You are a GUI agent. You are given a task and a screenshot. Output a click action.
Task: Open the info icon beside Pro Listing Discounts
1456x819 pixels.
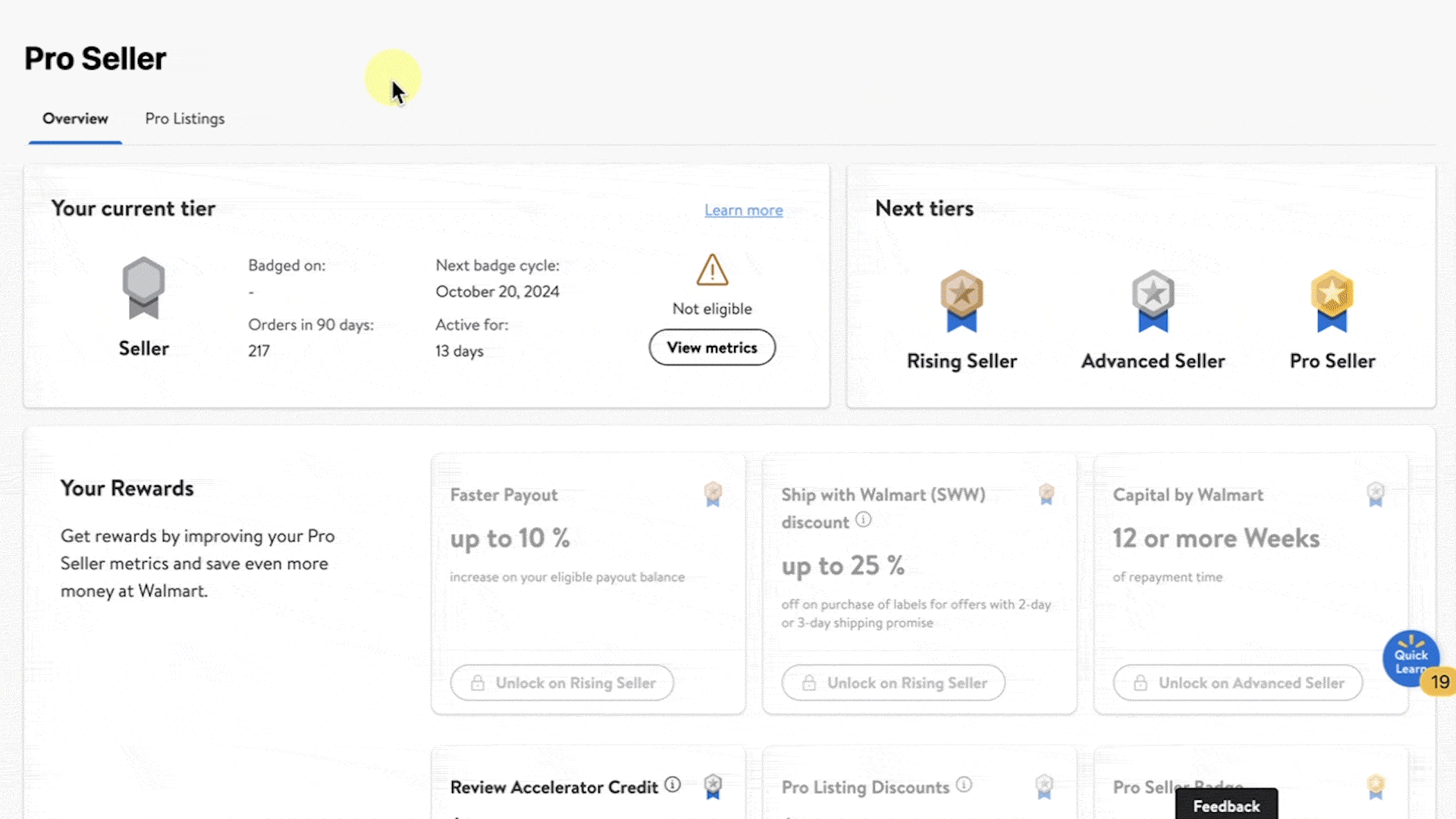pos(964,785)
